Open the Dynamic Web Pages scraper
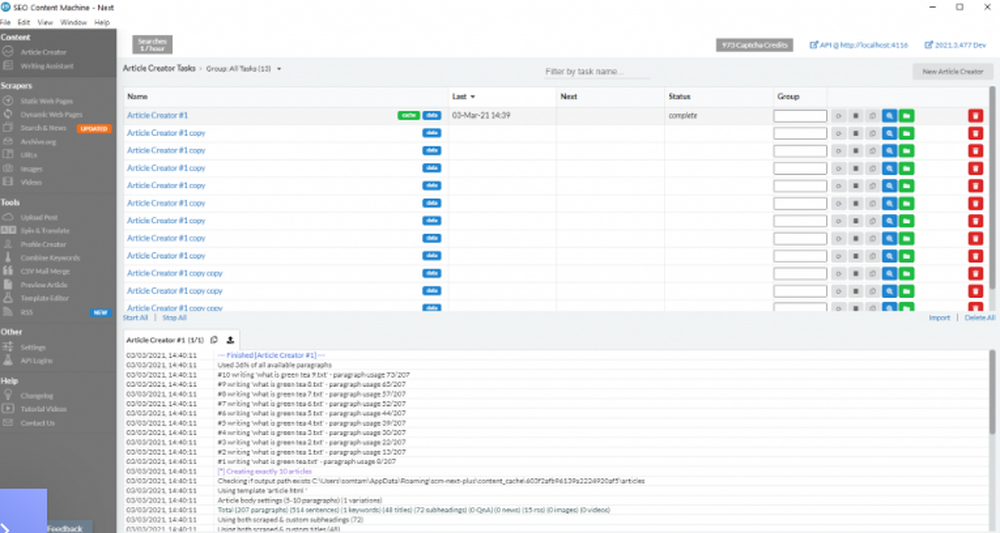Image resolution: width=1000 pixels, height=533 pixels. click(x=51, y=115)
